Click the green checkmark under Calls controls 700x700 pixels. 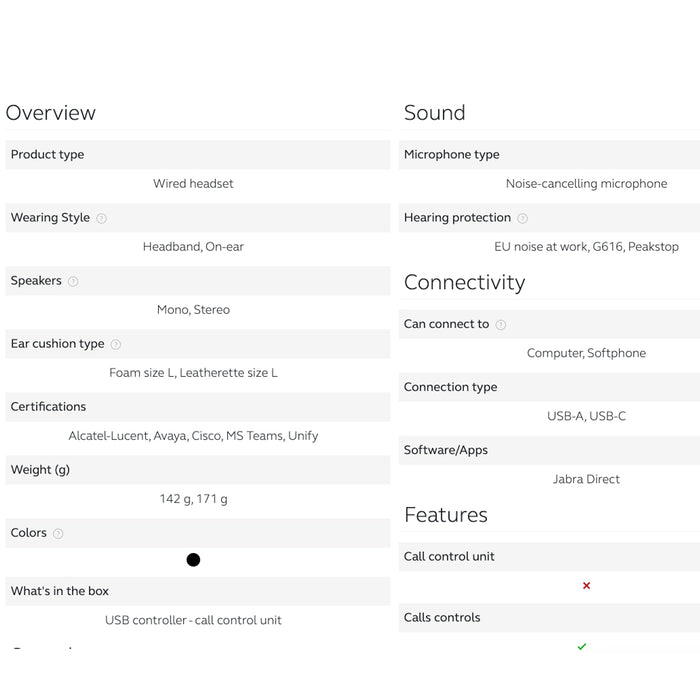point(582,646)
